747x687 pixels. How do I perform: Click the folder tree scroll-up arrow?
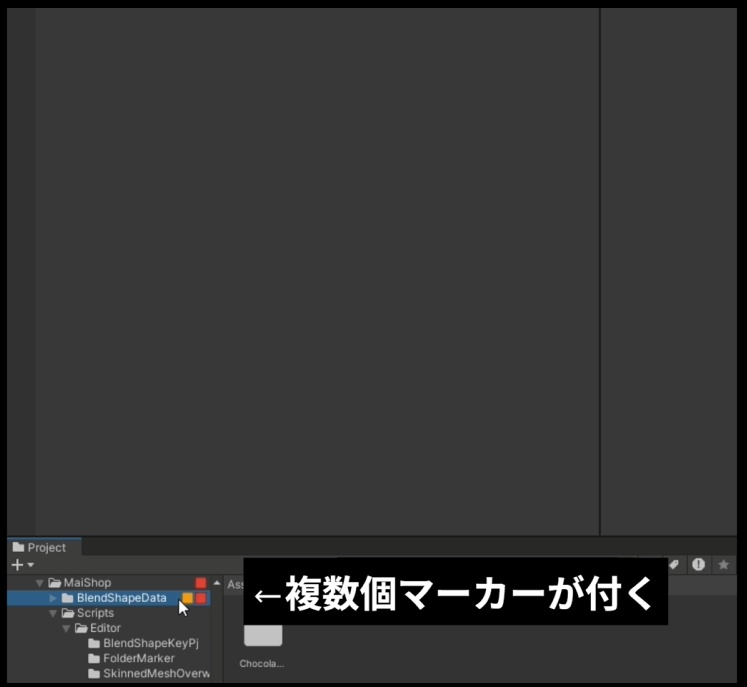[217, 583]
